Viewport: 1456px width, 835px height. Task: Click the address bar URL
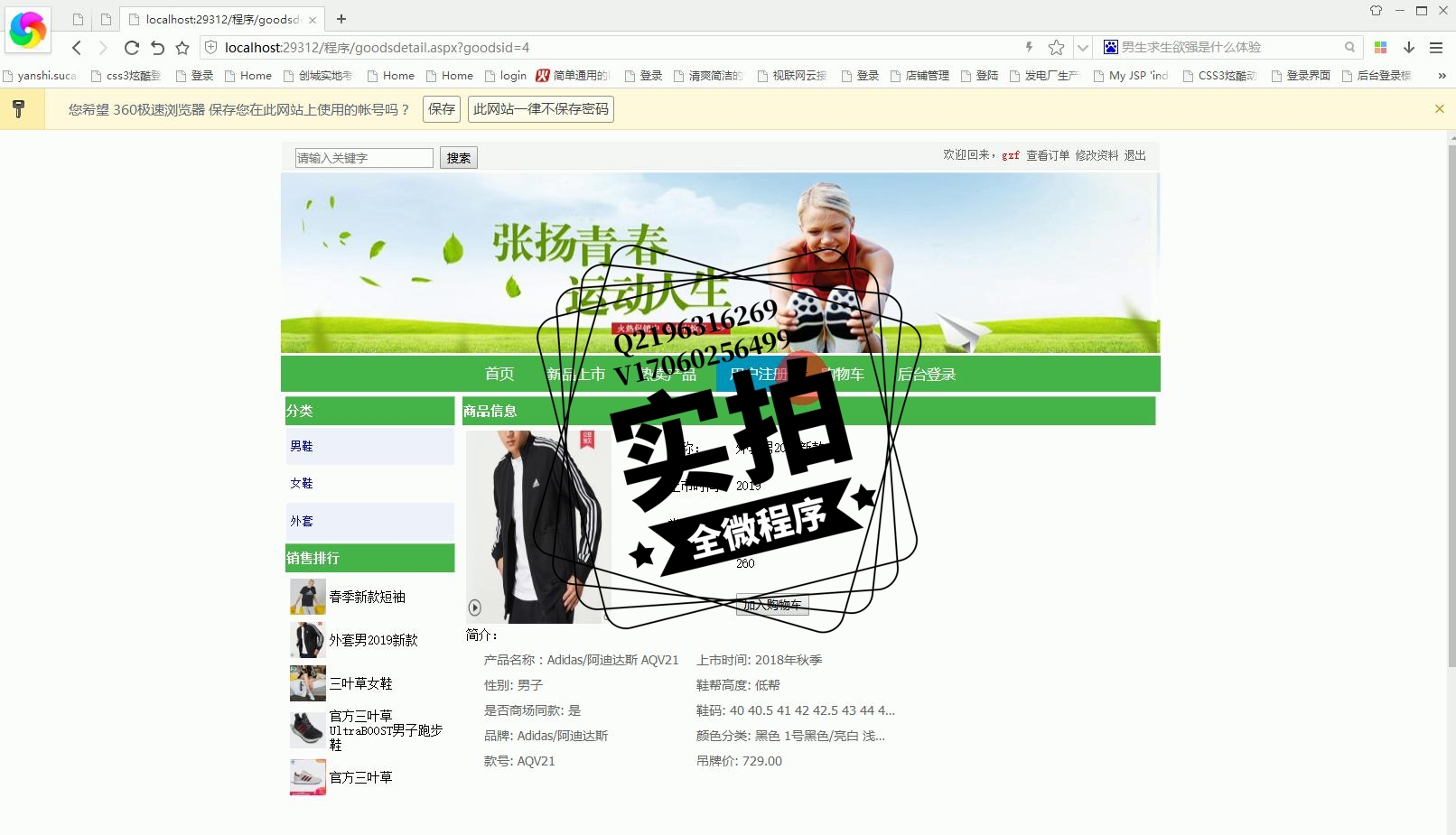377,47
